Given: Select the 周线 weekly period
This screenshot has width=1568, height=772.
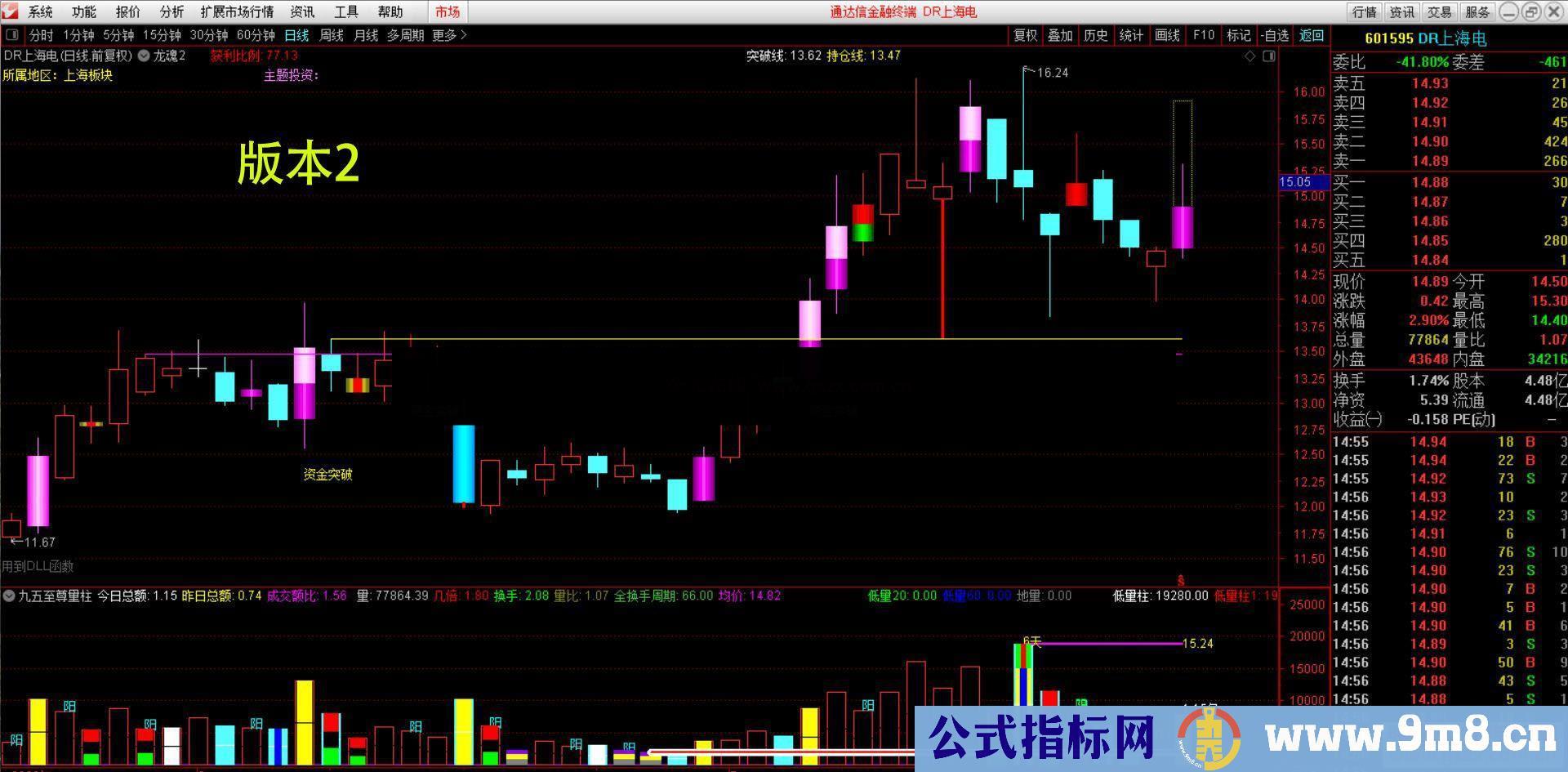Looking at the screenshot, I should pos(332,35).
